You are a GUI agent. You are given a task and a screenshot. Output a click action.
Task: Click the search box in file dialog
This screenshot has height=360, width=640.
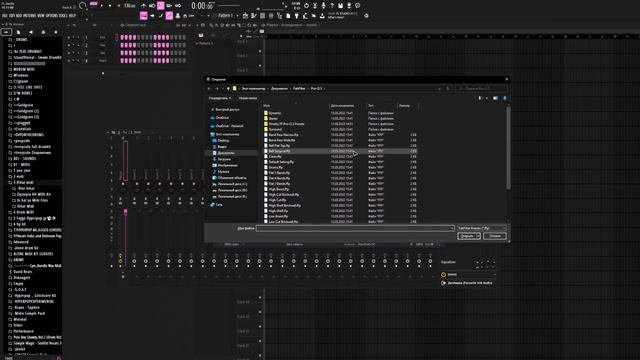click(481, 89)
